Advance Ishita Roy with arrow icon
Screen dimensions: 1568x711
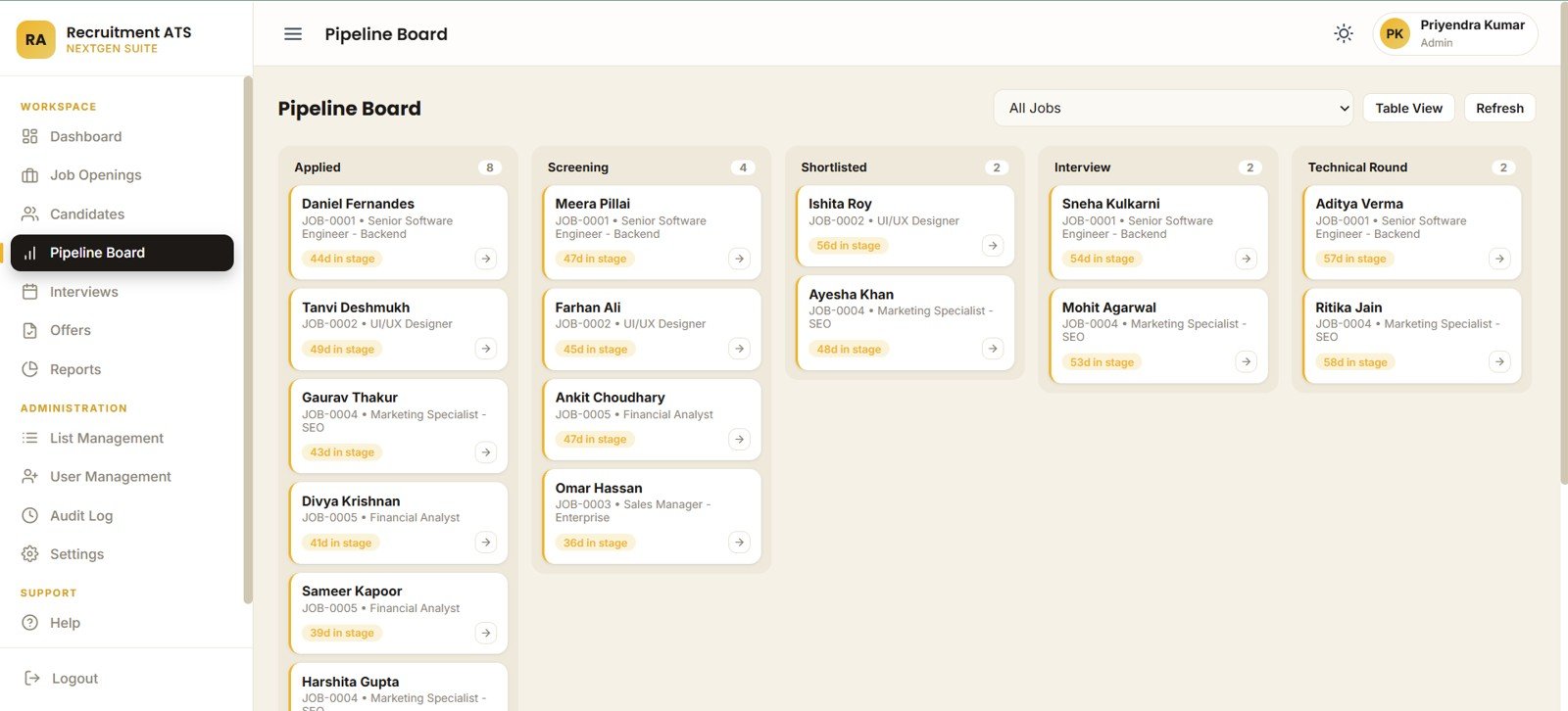(993, 246)
